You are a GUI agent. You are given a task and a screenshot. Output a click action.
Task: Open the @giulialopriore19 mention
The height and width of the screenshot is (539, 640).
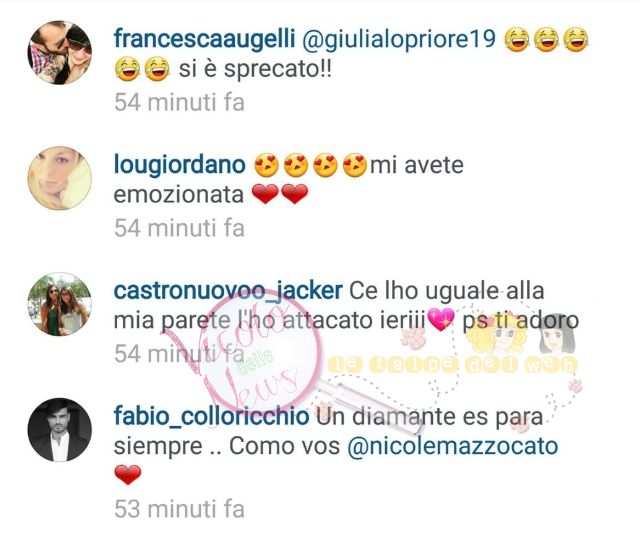pyautogui.click(x=399, y=40)
